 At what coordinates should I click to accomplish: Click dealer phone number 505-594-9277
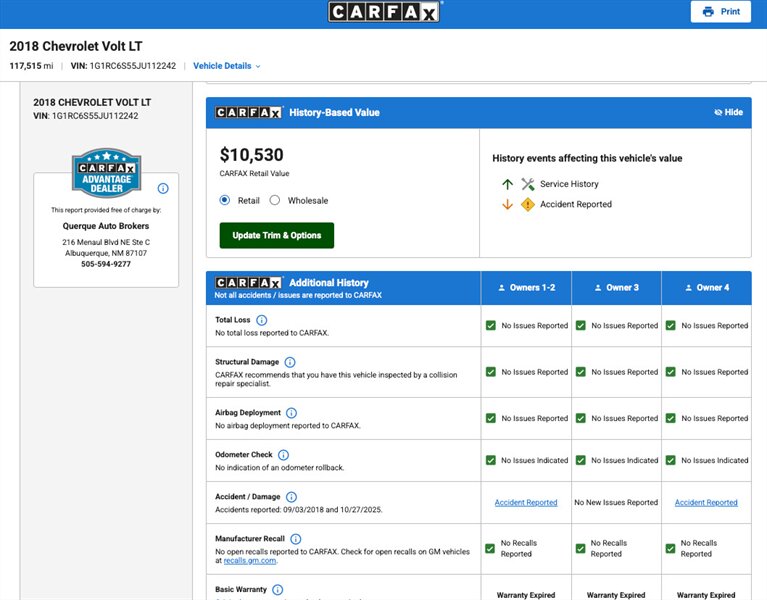[x=106, y=264]
